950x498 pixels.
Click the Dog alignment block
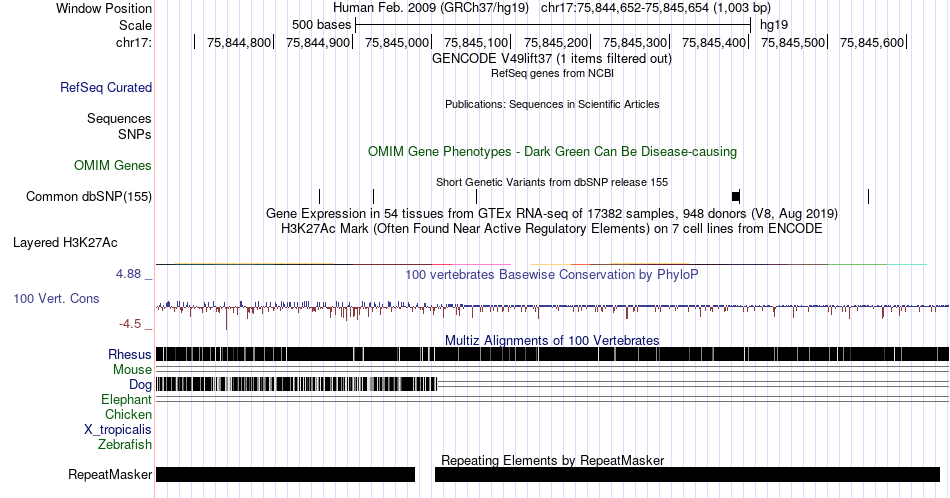[296, 384]
